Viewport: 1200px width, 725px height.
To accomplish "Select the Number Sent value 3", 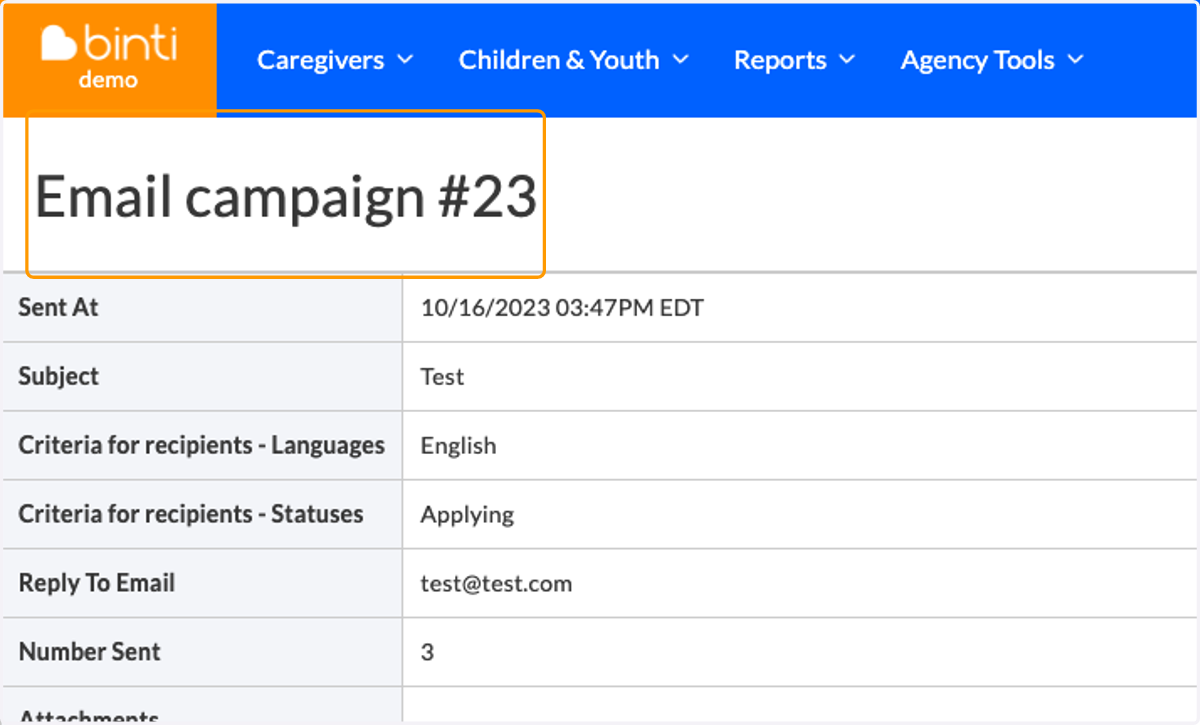I will tap(427, 653).
